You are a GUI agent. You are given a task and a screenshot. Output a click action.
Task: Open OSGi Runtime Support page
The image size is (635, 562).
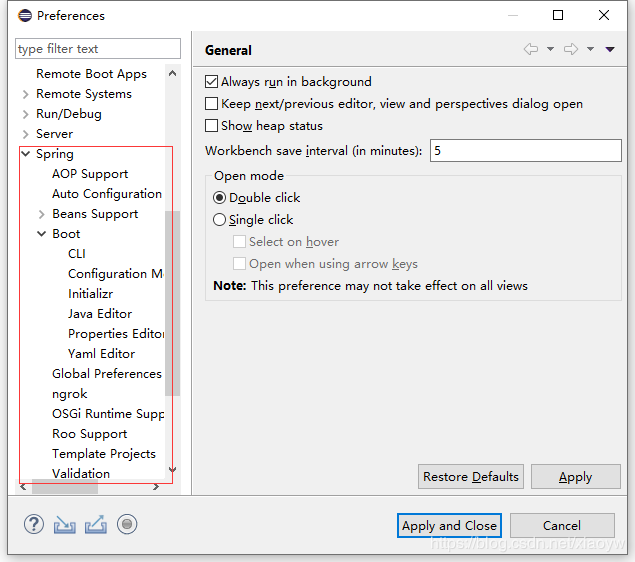point(108,414)
